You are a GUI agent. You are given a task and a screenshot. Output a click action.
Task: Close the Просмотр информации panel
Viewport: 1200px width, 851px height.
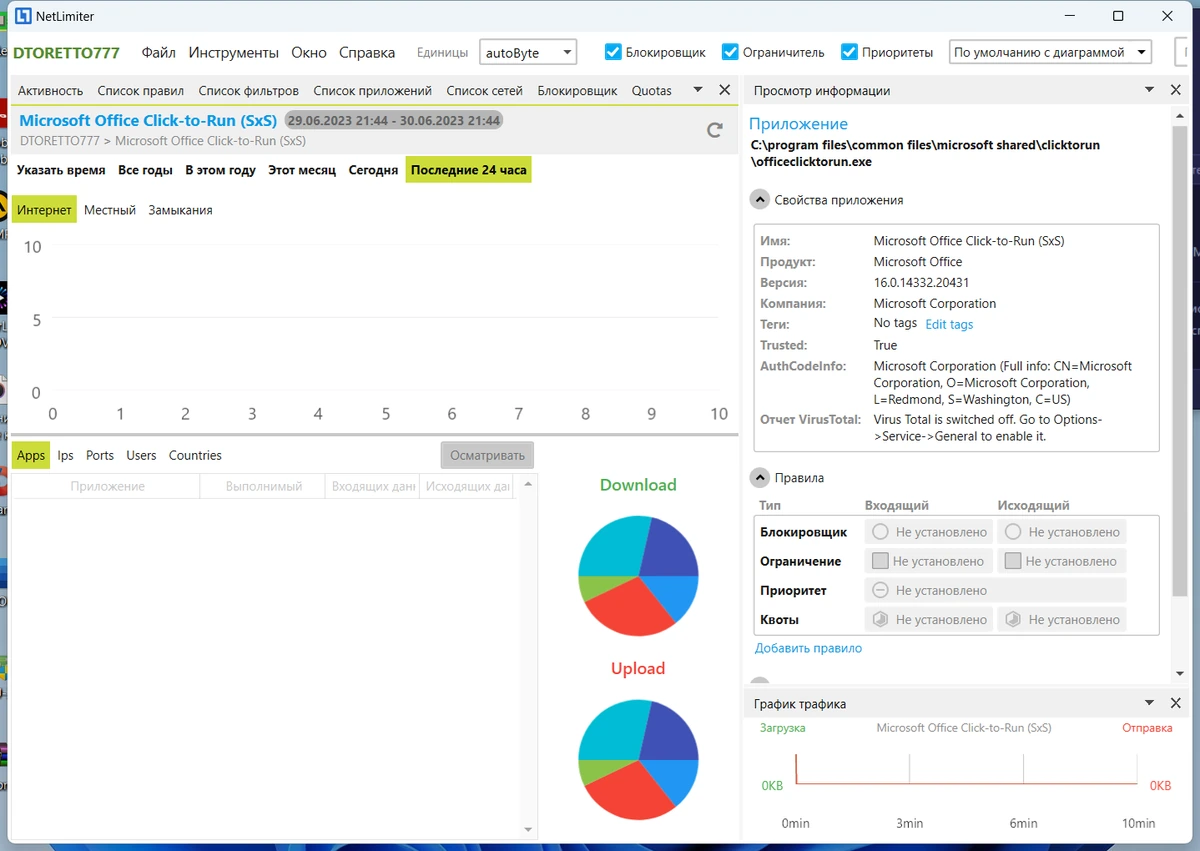[1176, 90]
